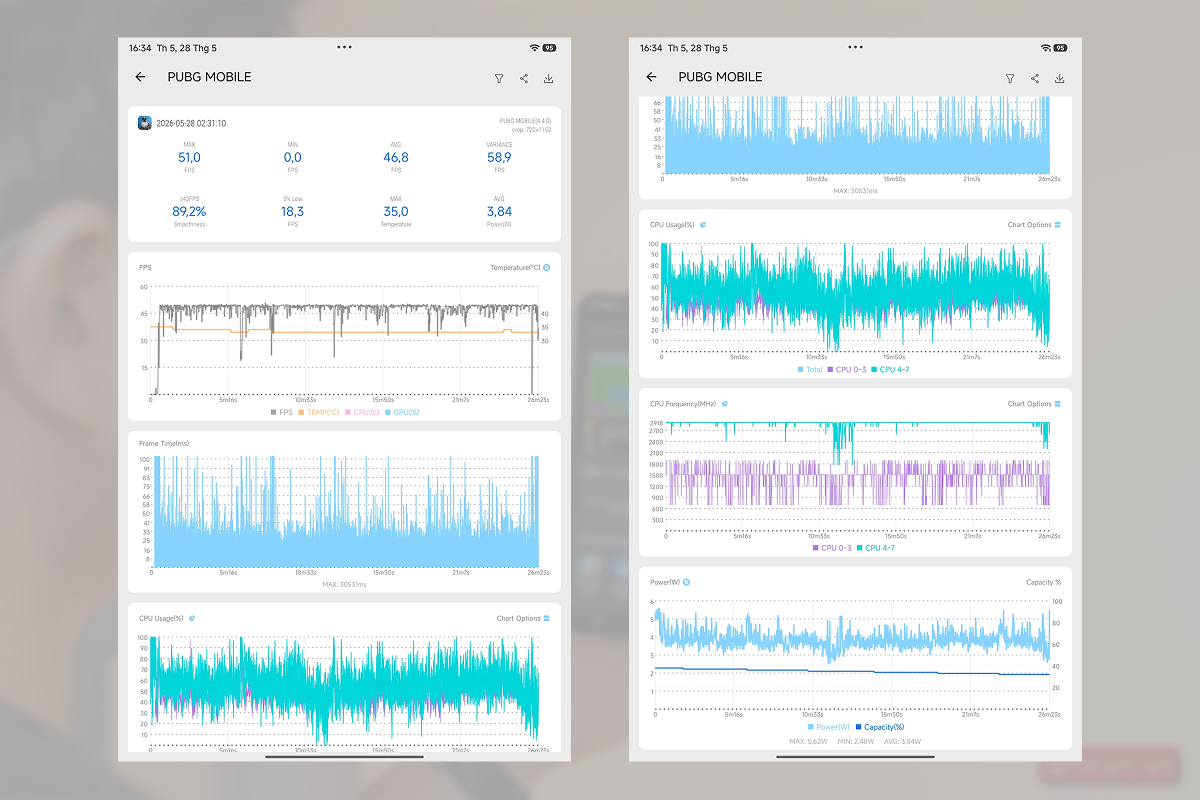
Task: Click the Capacity % label on Power chart
Action: tap(1043, 582)
